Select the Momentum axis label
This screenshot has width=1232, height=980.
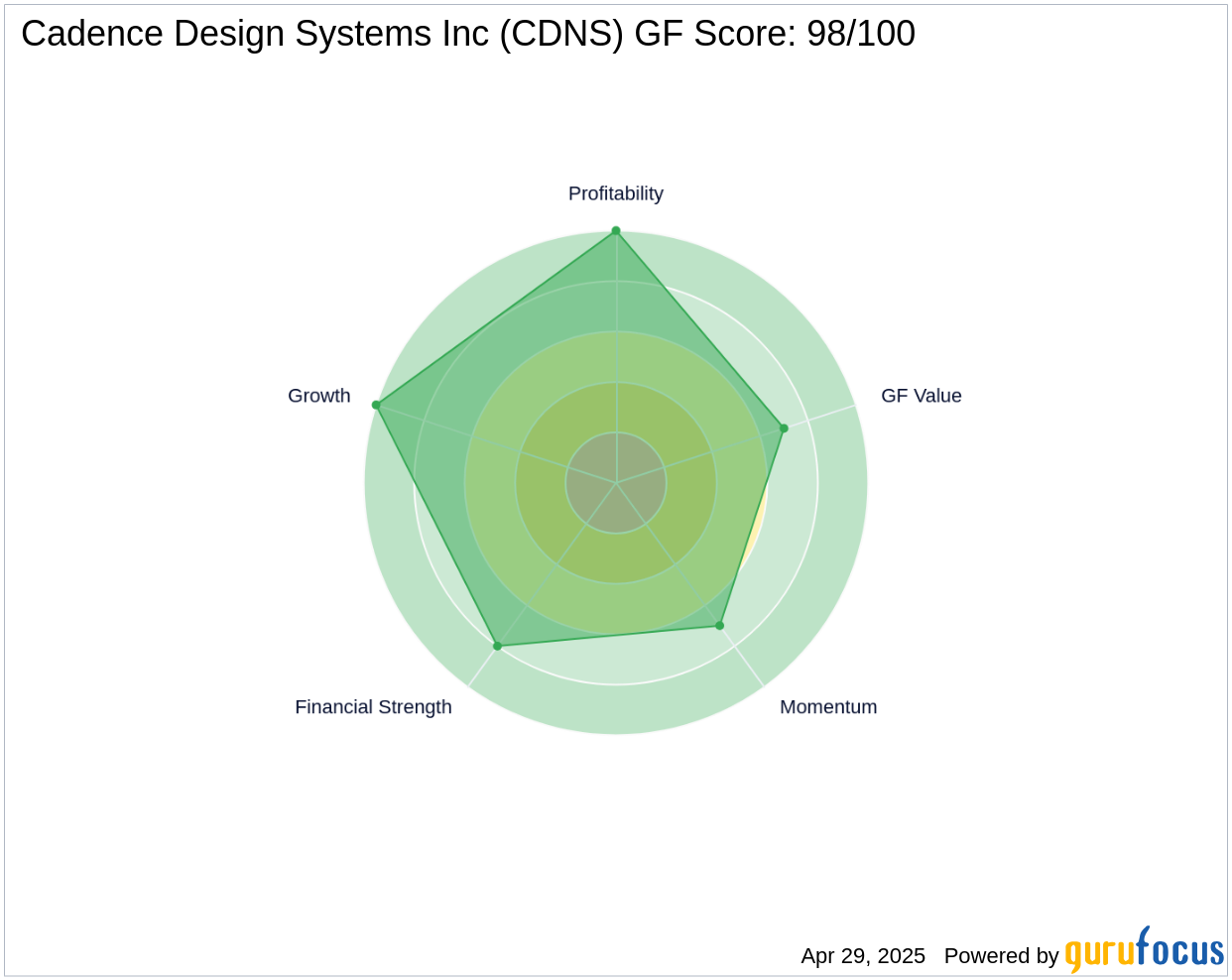(828, 707)
